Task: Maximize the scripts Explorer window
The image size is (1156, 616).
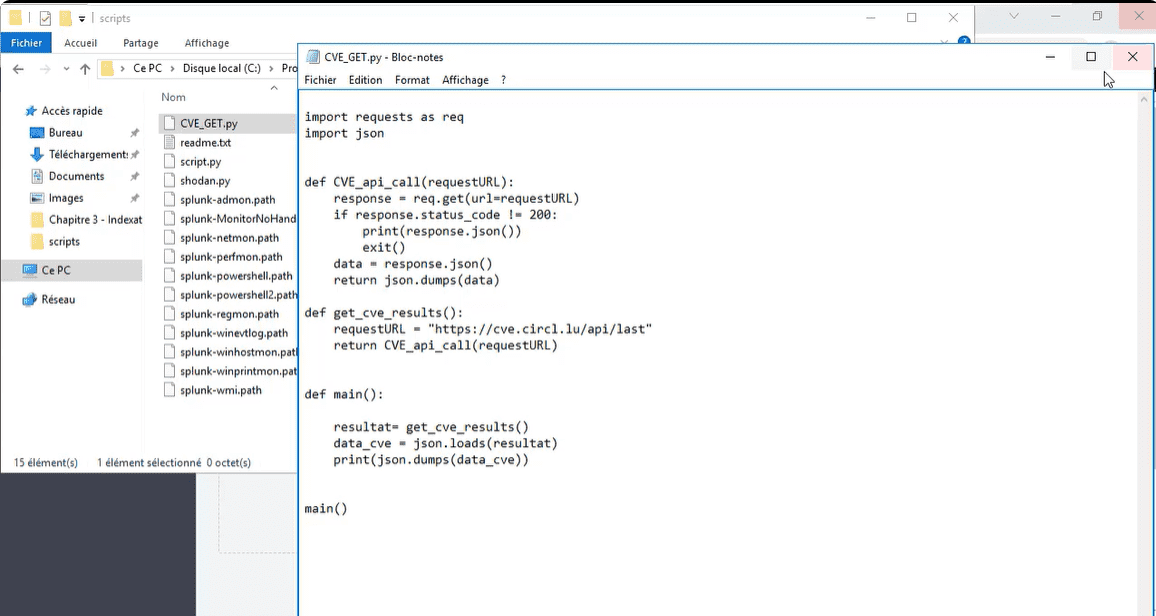Action: pyautogui.click(x=912, y=18)
